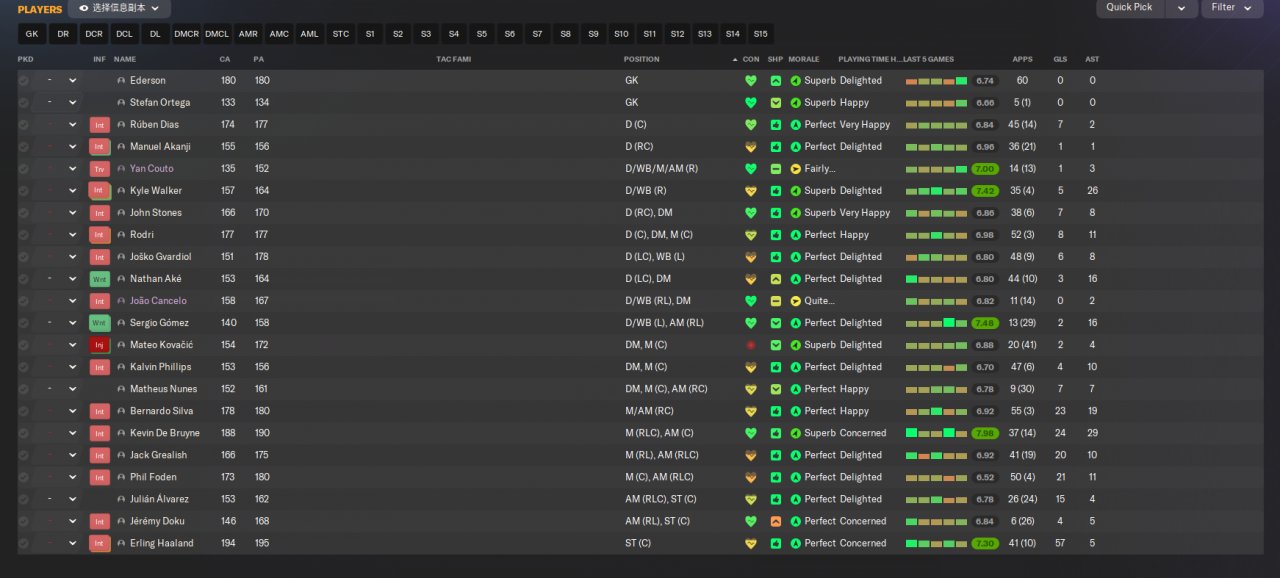Open Erling Haaland's player profile
1280x578 pixels.
pyautogui.click(x=162, y=543)
